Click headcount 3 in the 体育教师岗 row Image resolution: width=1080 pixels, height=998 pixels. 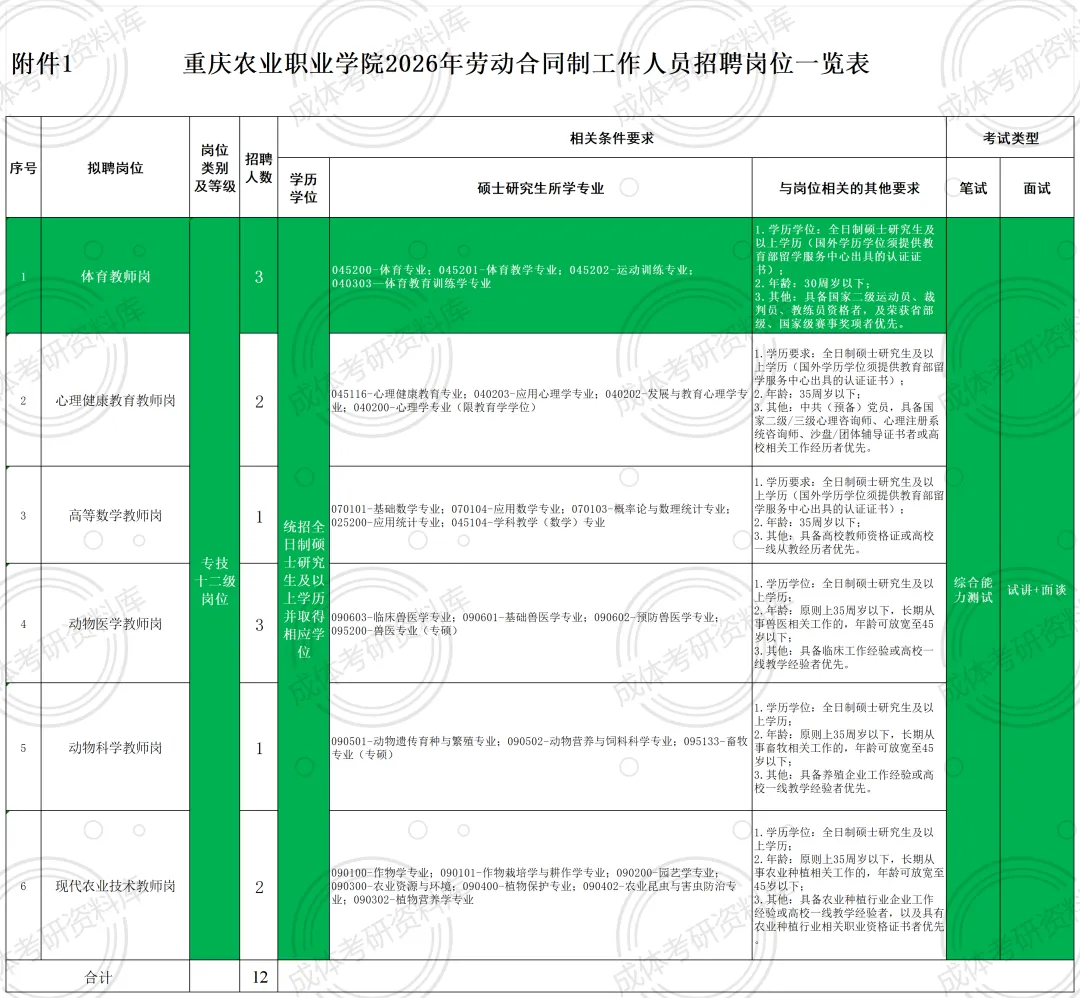pyautogui.click(x=259, y=276)
